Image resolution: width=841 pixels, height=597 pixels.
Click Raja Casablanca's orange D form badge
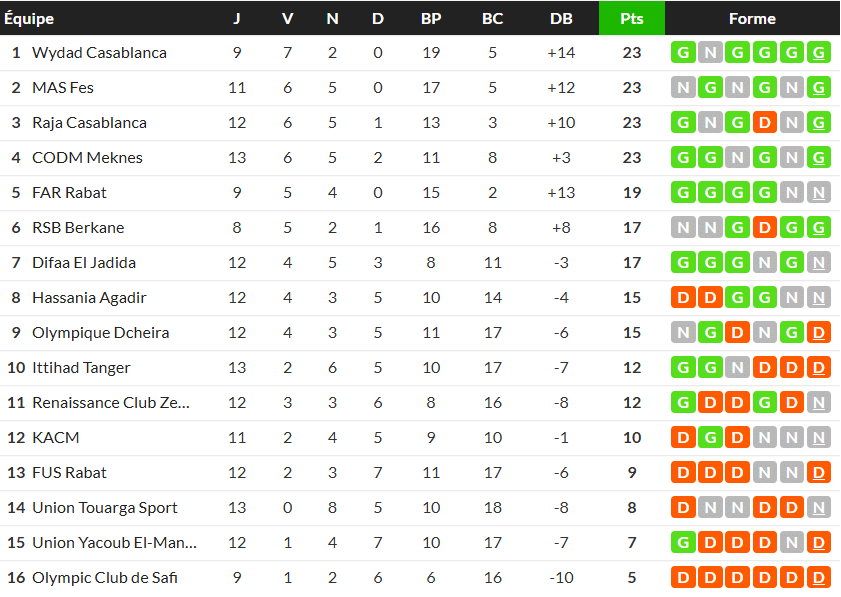tap(765, 123)
